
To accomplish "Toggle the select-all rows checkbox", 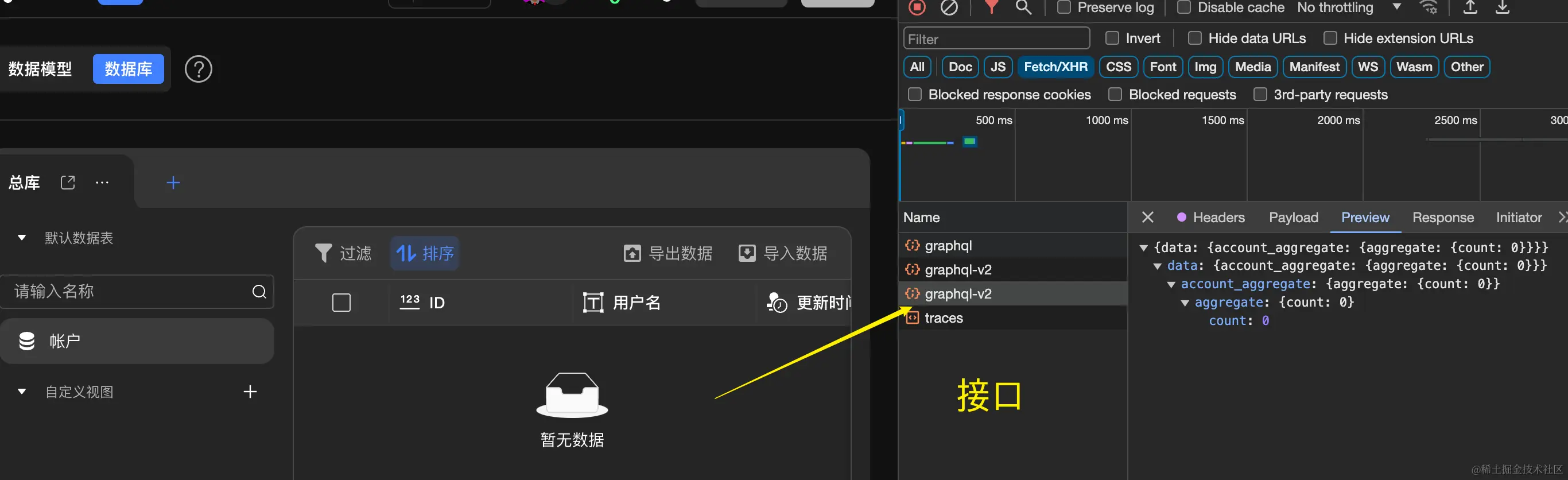I will pyautogui.click(x=341, y=303).
